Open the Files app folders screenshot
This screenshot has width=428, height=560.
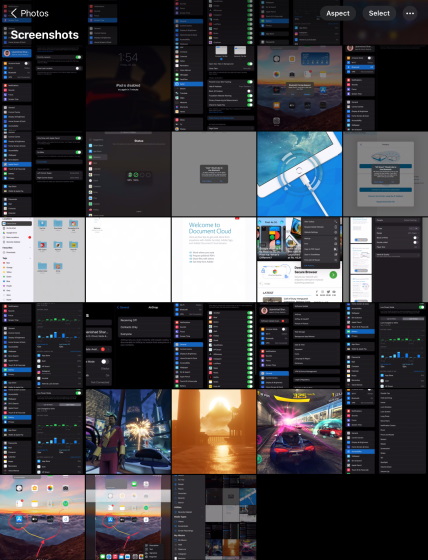point(43,260)
